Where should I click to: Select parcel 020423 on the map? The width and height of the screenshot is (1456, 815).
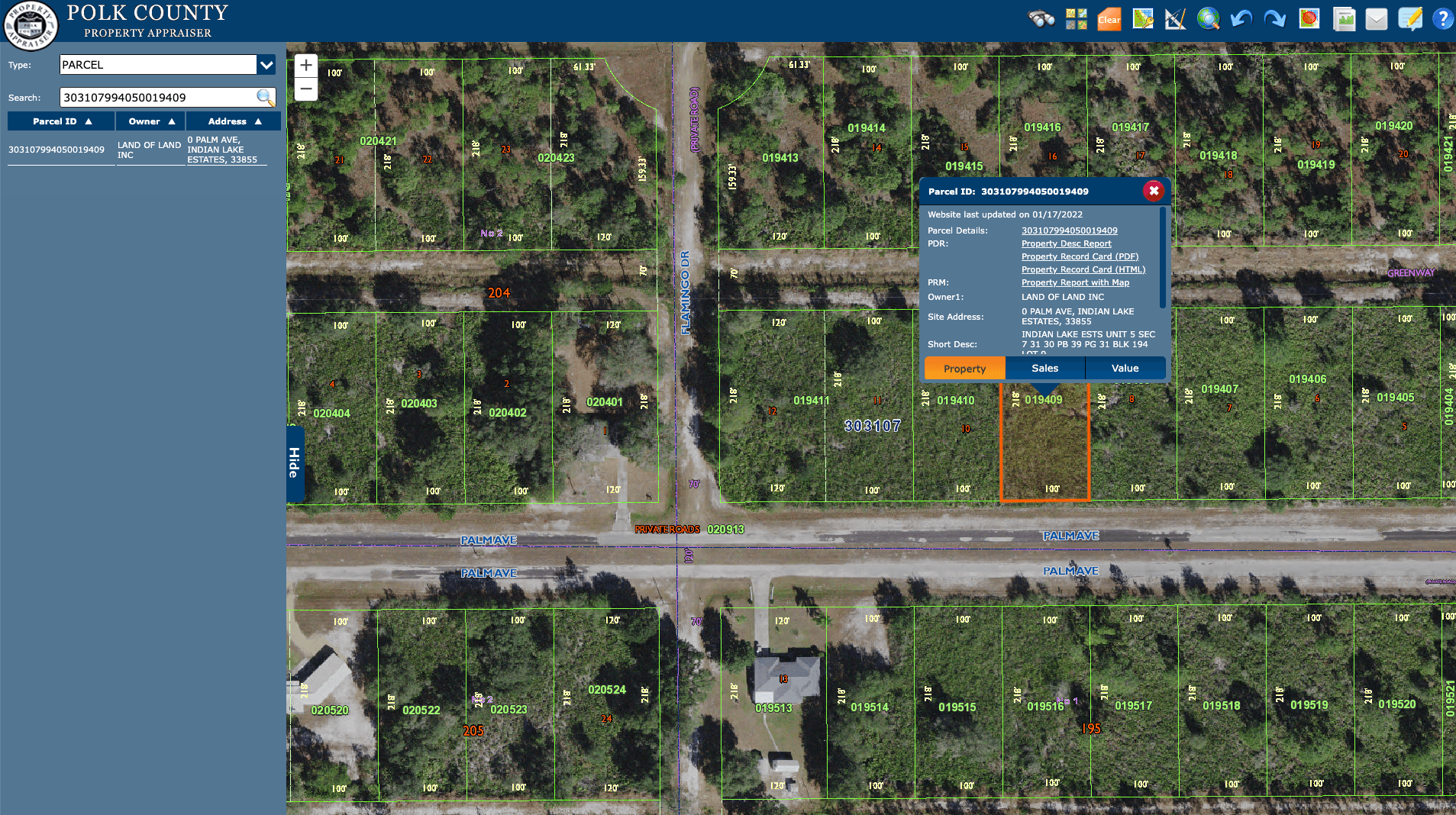pyautogui.click(x=556, y=158)
